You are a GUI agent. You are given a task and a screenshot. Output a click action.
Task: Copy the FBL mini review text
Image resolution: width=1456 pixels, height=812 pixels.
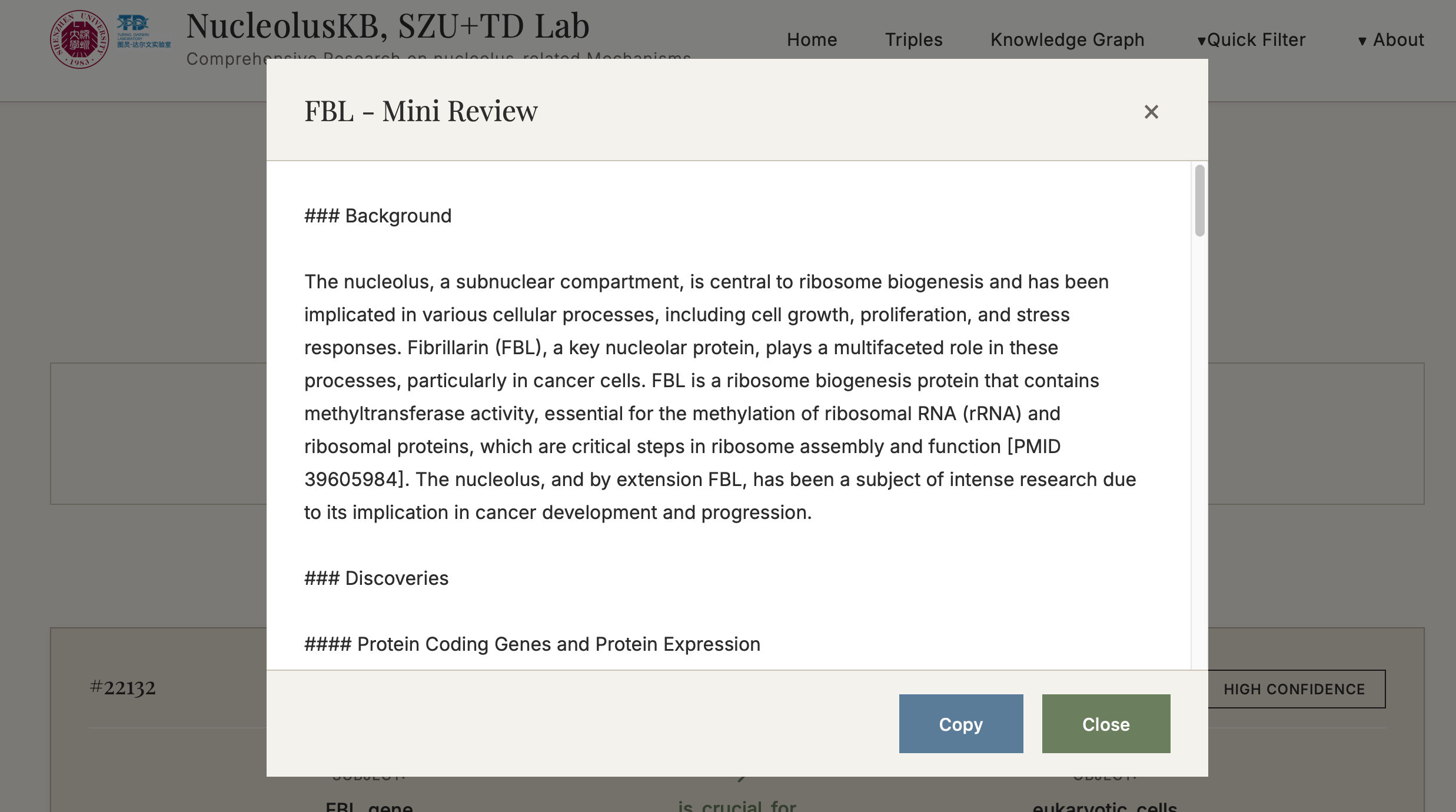tap(960, 724)
